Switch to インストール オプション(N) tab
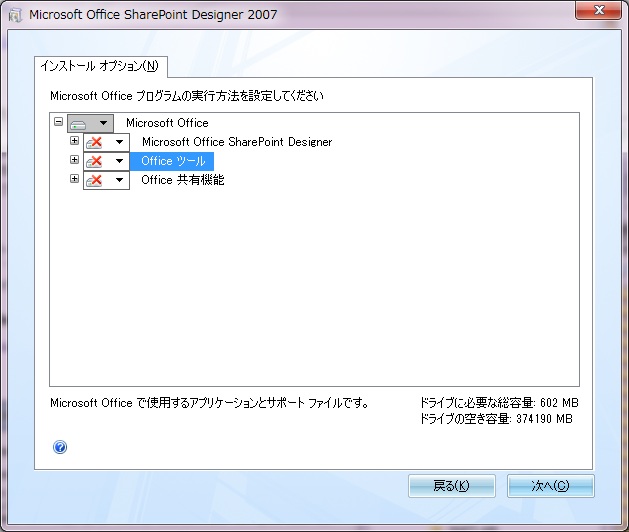 [x=100, y=66]
